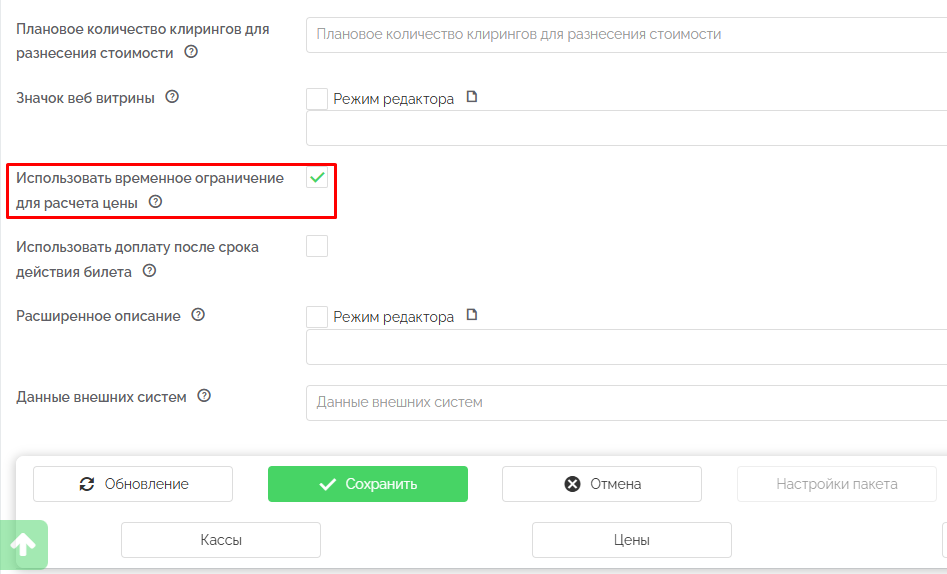Click into Данные внешних систем field
Viewport: 947px width, 574px height.
(626, 402)
